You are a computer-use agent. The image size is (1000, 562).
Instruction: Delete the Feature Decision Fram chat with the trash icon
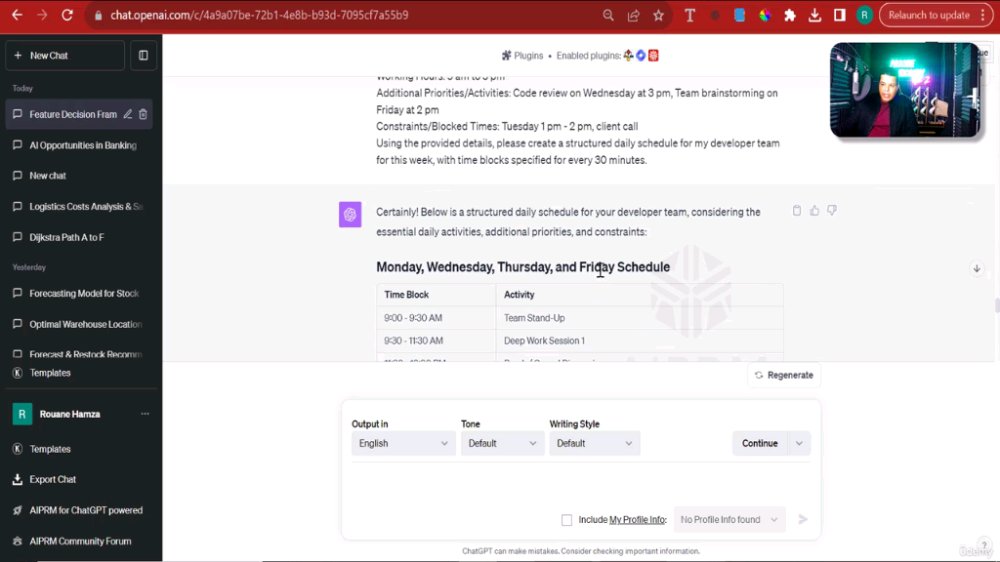click(x=143, y=114)
